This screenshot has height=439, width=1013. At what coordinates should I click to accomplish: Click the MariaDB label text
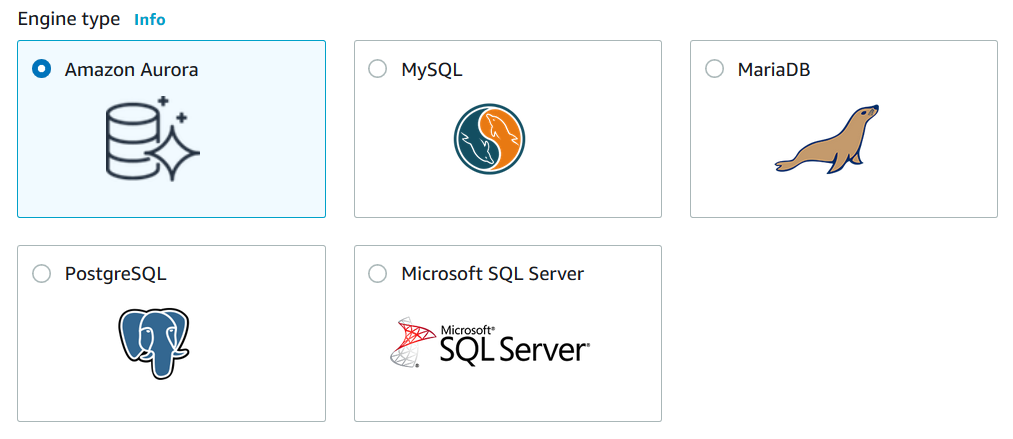774,70
